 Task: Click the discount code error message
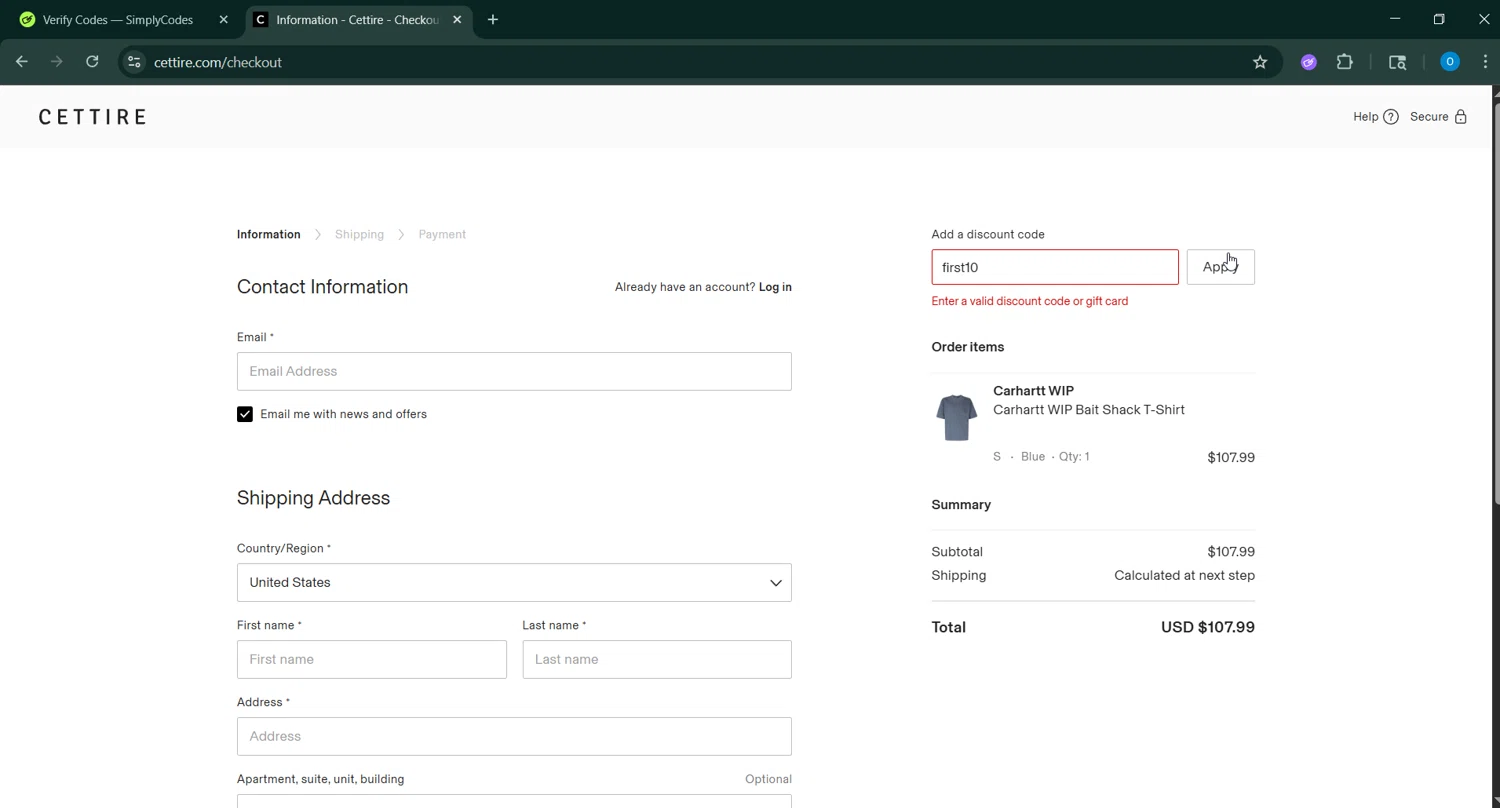pyautogui.click(x=1030, y=301)
